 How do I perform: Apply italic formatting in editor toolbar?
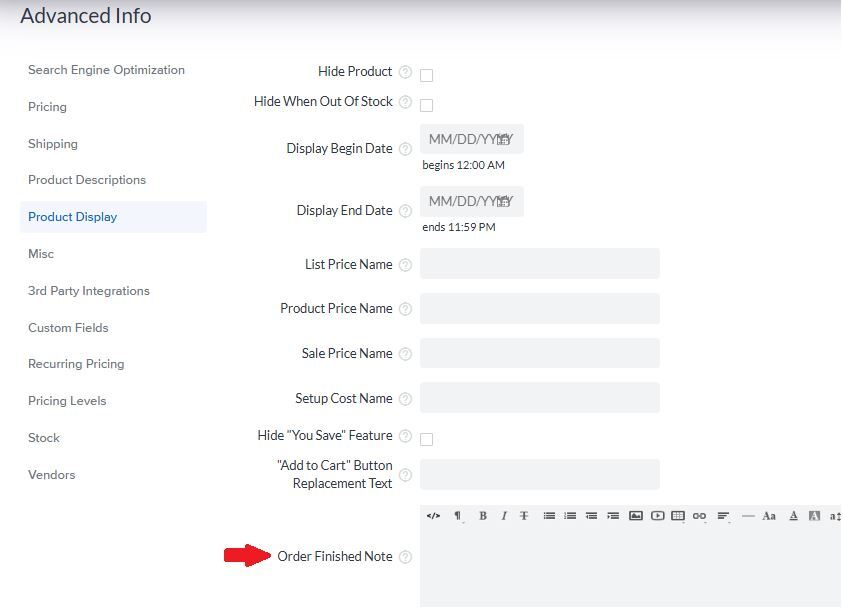coord(503,516)
